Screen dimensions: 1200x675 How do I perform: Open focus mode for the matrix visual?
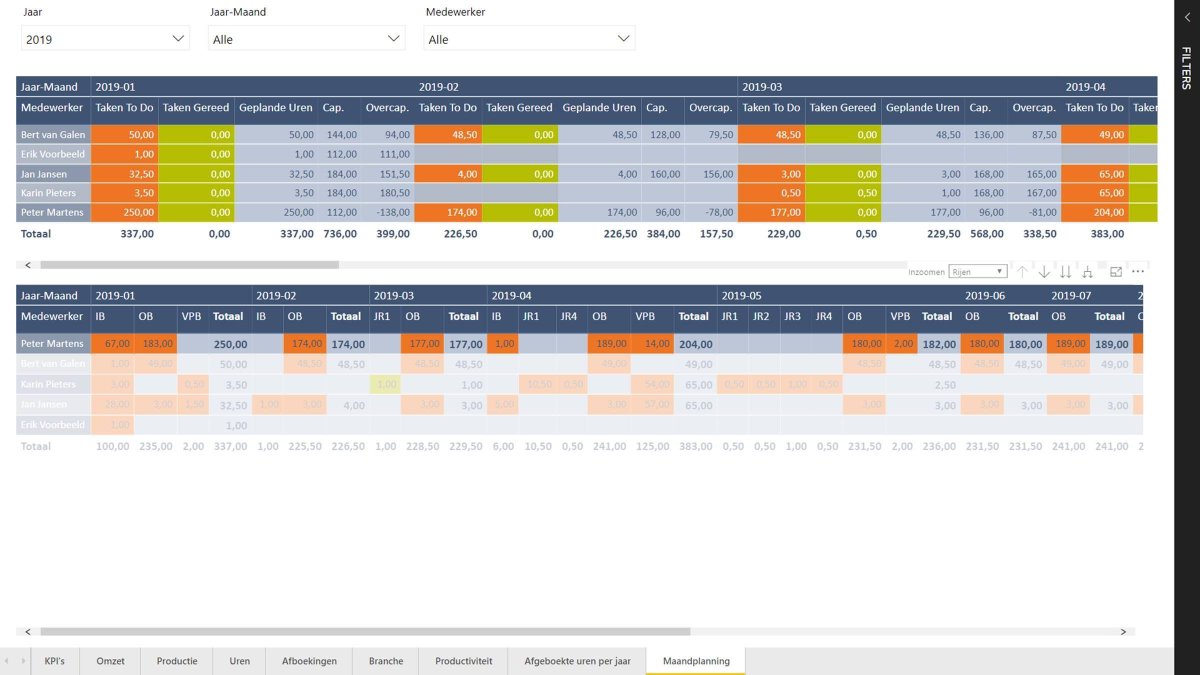[1114, 271]
